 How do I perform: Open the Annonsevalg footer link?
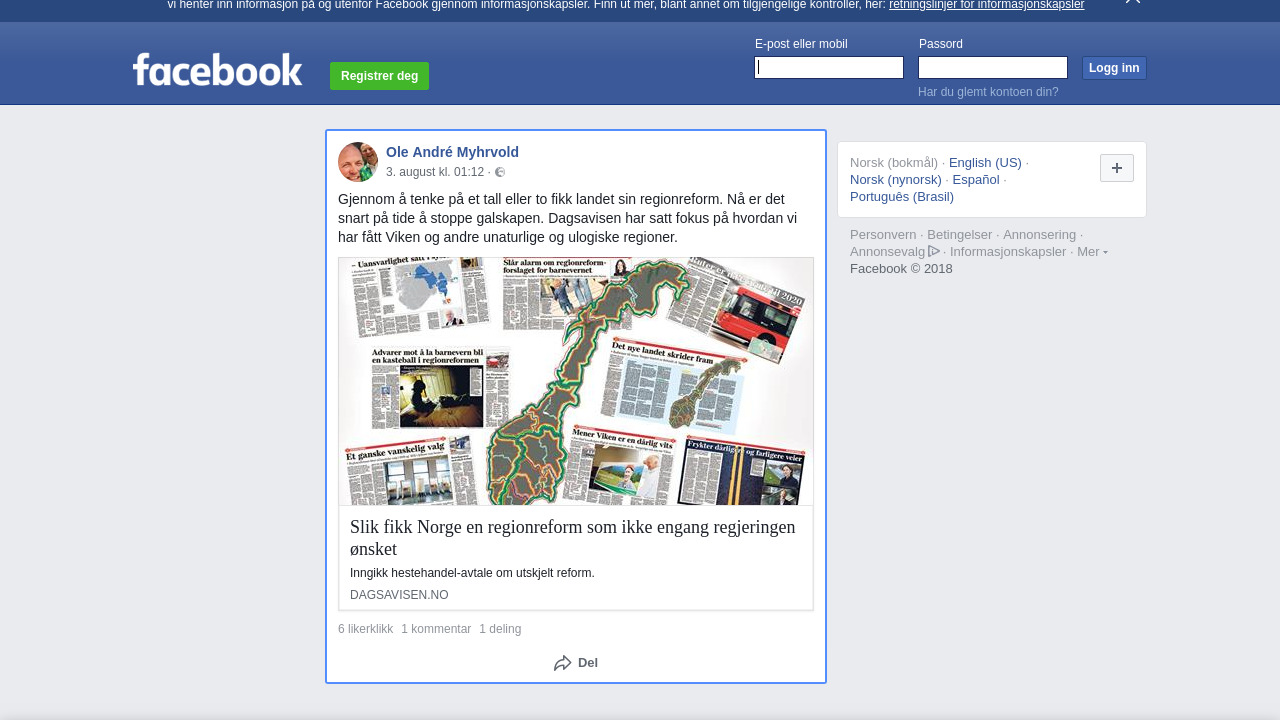point(888,252)
